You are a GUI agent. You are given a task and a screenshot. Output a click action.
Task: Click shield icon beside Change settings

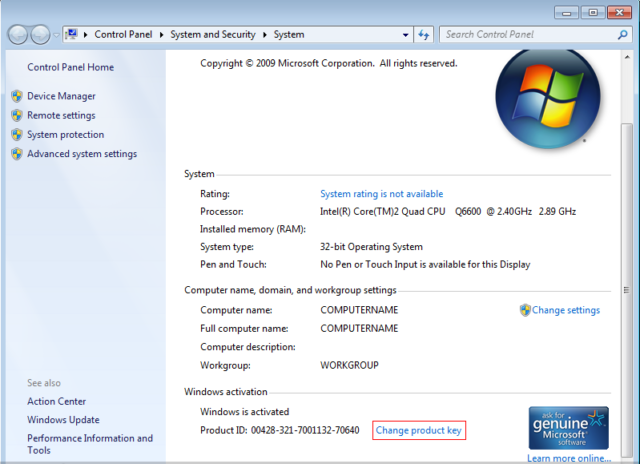click(525, 310)
